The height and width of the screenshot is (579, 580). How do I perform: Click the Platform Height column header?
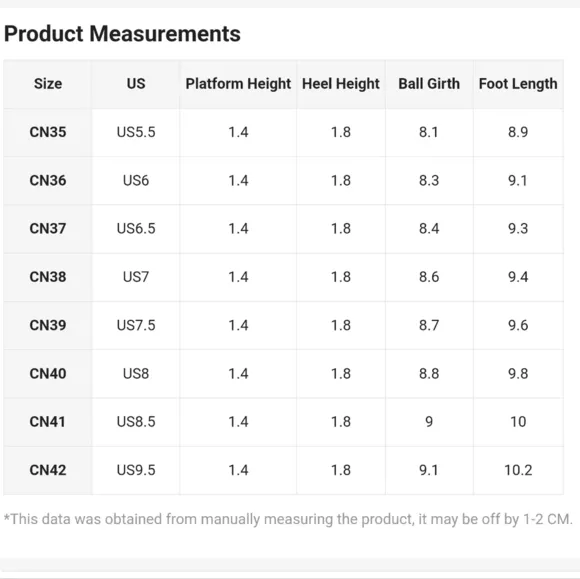pos(238,84)
